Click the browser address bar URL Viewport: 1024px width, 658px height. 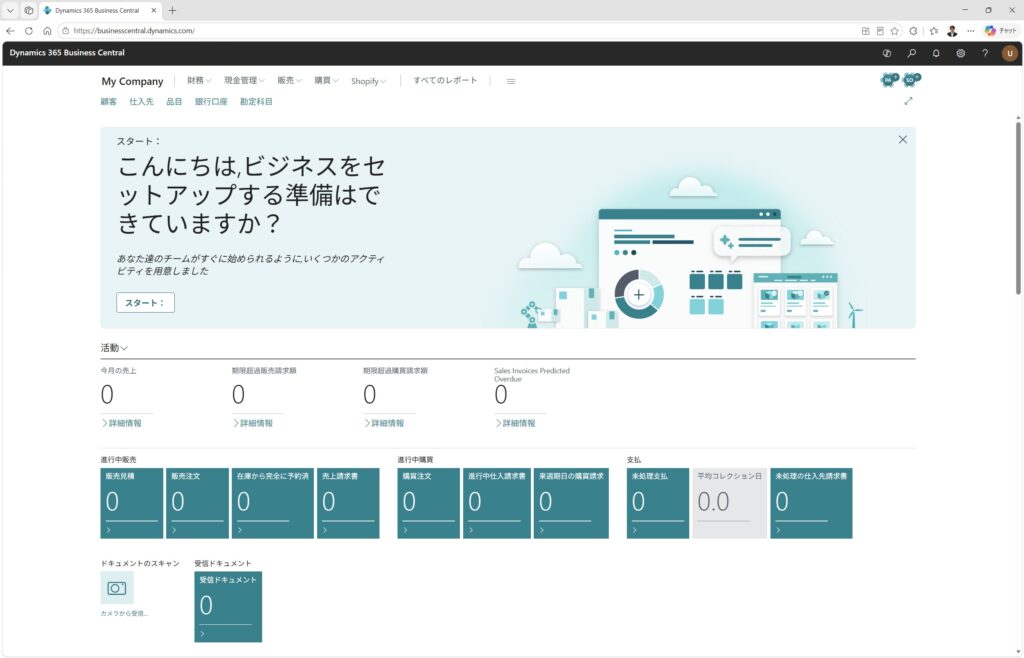click(134, 31)
